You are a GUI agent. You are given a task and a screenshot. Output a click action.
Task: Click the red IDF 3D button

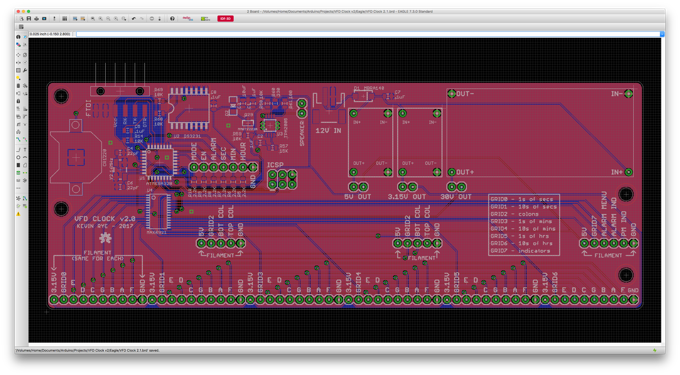click(x=226, y=19)
